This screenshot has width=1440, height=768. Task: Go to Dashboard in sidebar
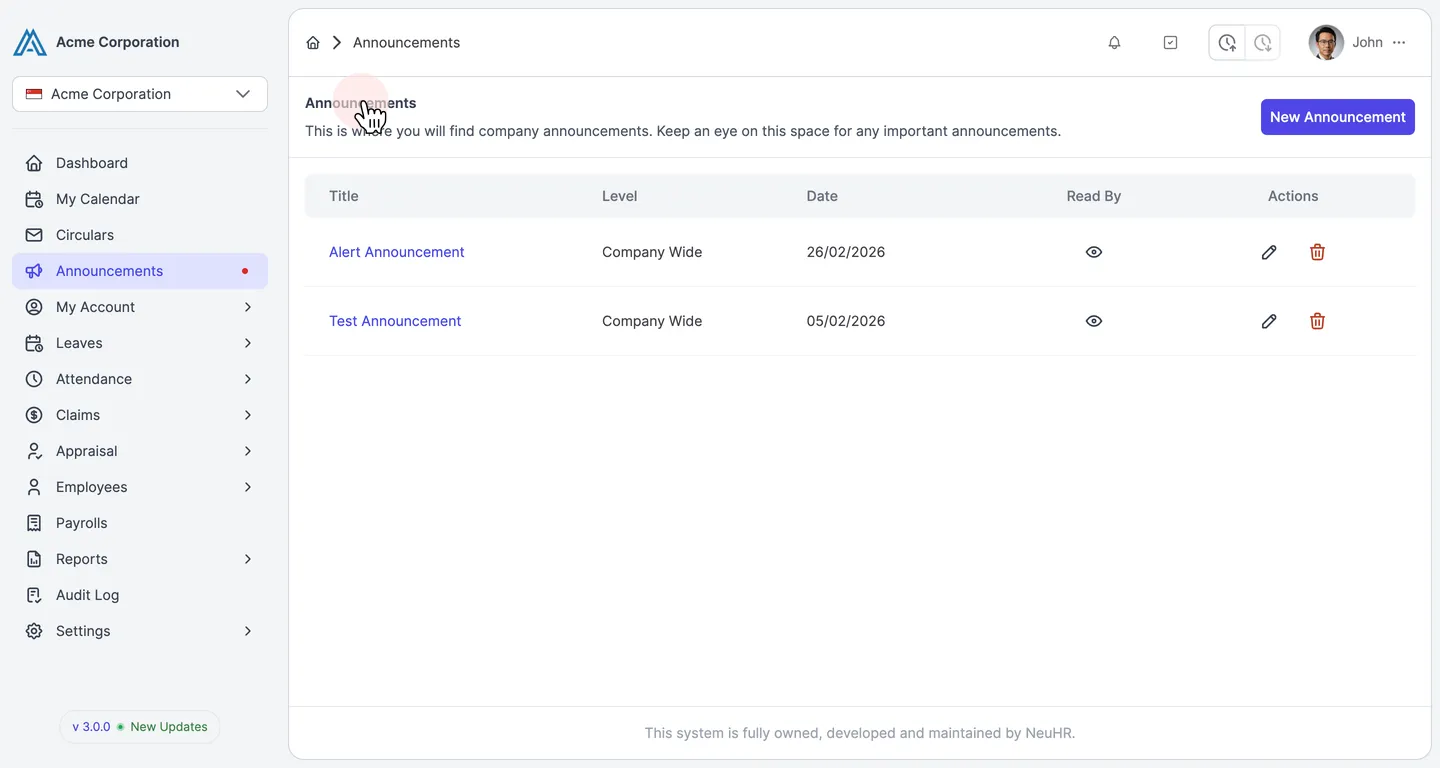[140, 163]
